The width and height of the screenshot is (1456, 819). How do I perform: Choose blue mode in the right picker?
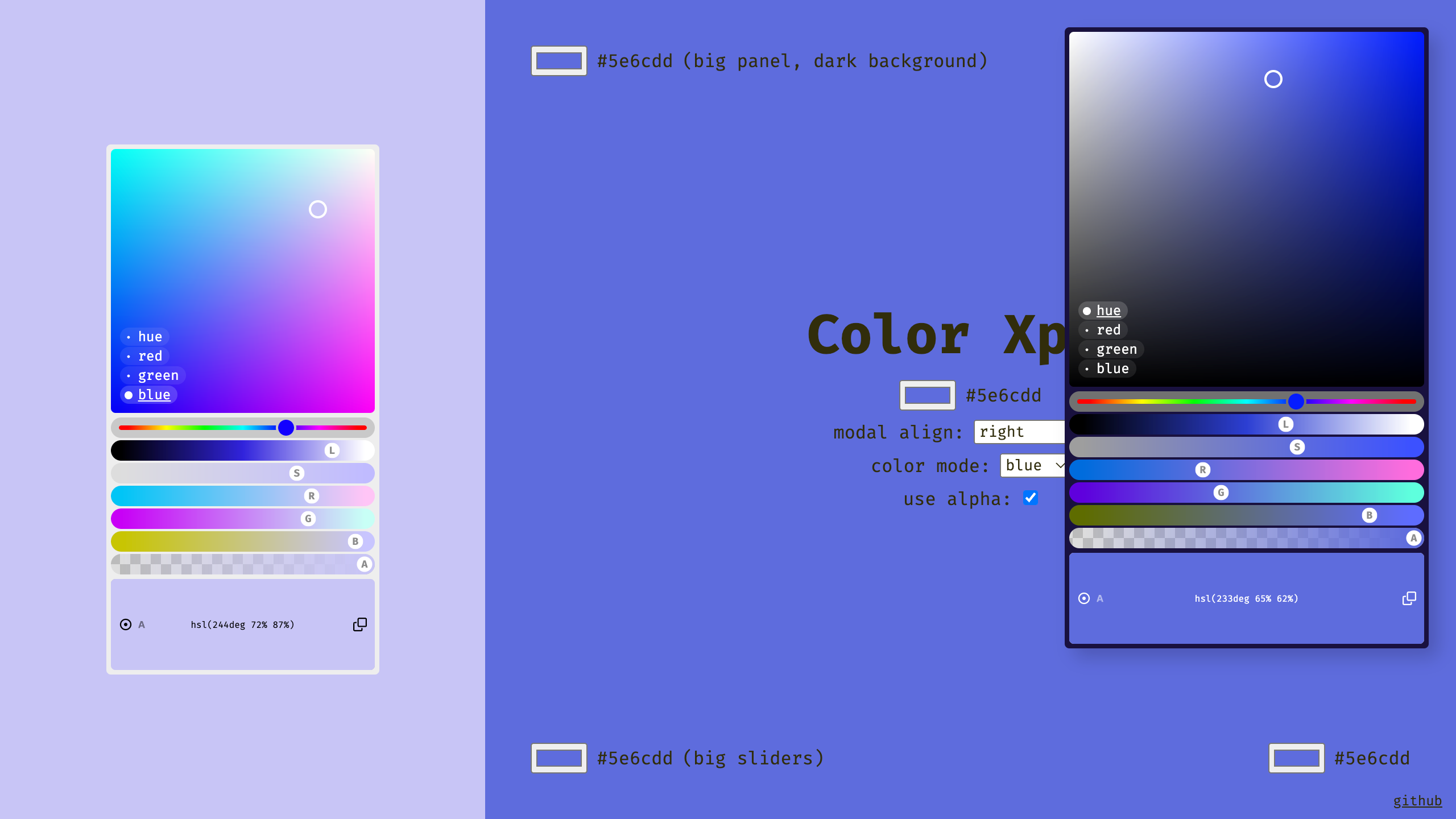pyautogui.click(x=1112, y=369)
